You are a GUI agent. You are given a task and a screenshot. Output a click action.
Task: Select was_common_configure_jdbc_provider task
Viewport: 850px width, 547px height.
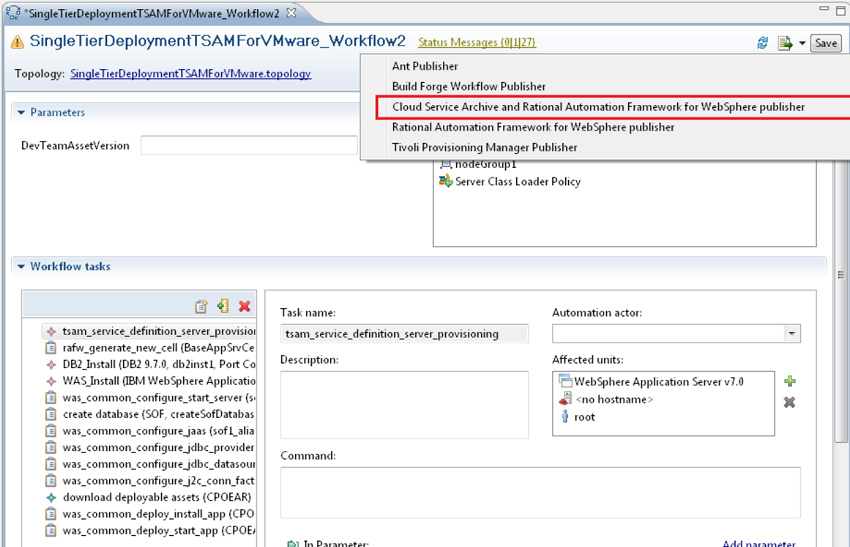(x=149, y=447)
